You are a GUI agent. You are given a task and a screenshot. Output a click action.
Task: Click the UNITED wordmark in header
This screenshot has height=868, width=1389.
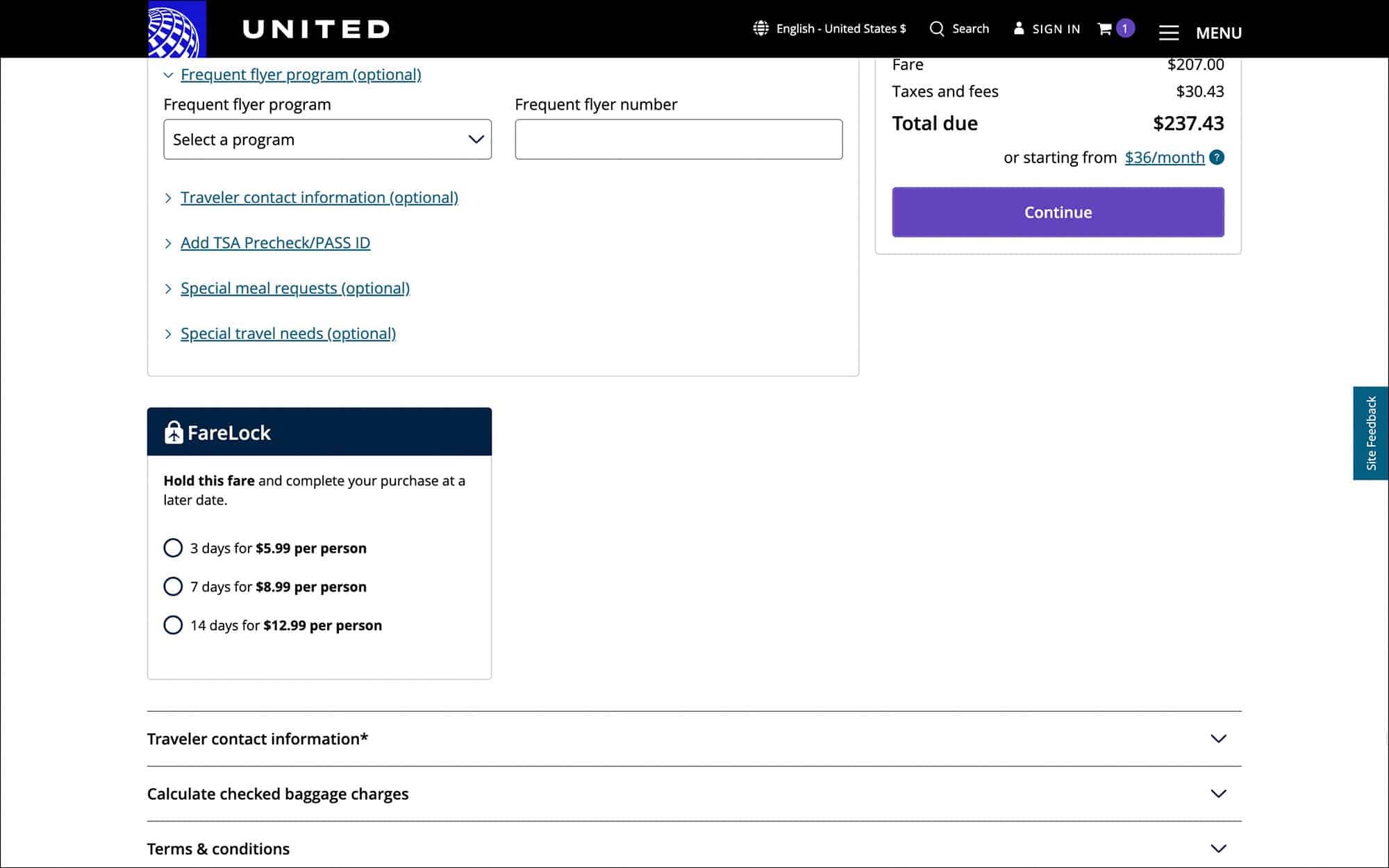point(316,29)
